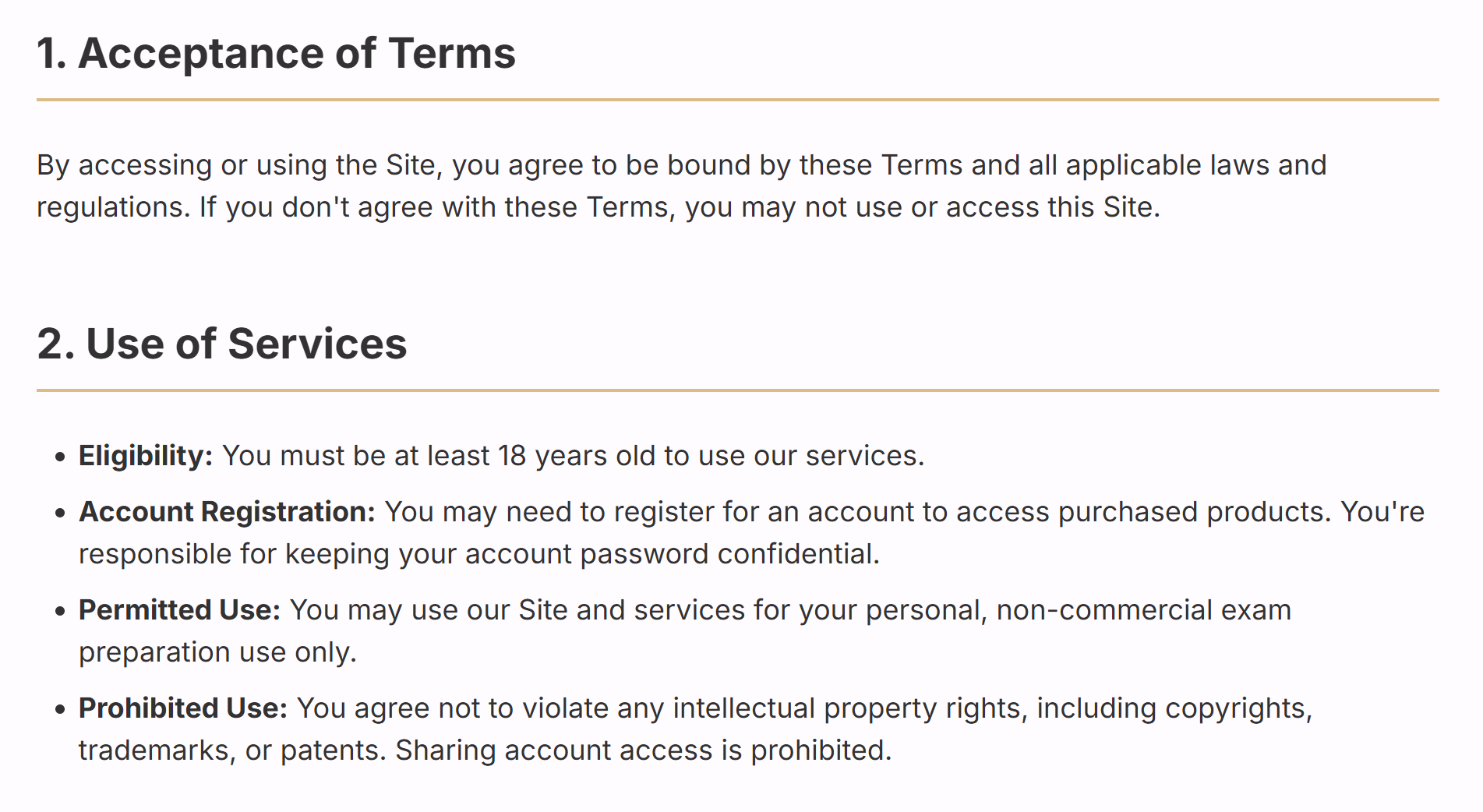Select the bold "Account Registration:" label
Screen dimensions: 1483x812
pos(227,512)
